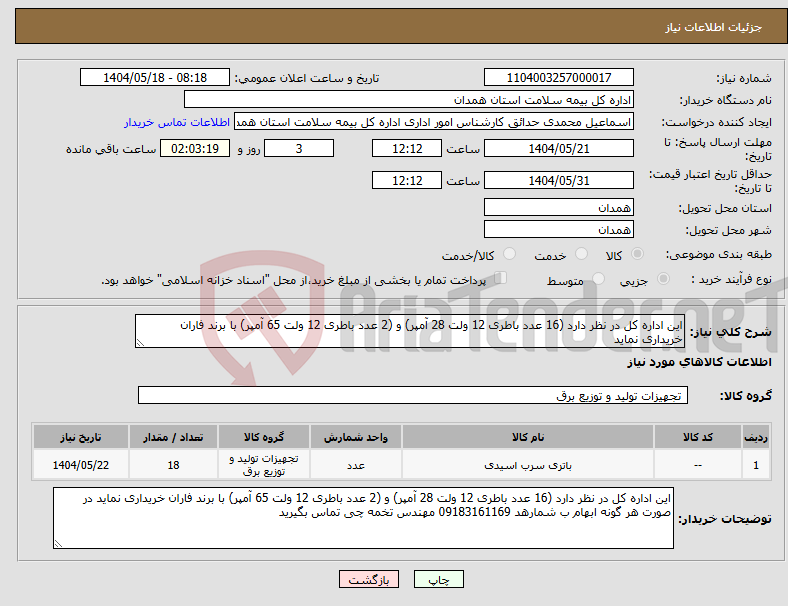The image size is (788, 606).
Task: Open اطلاعات تماس خریدار link
Action: point(177,122)
